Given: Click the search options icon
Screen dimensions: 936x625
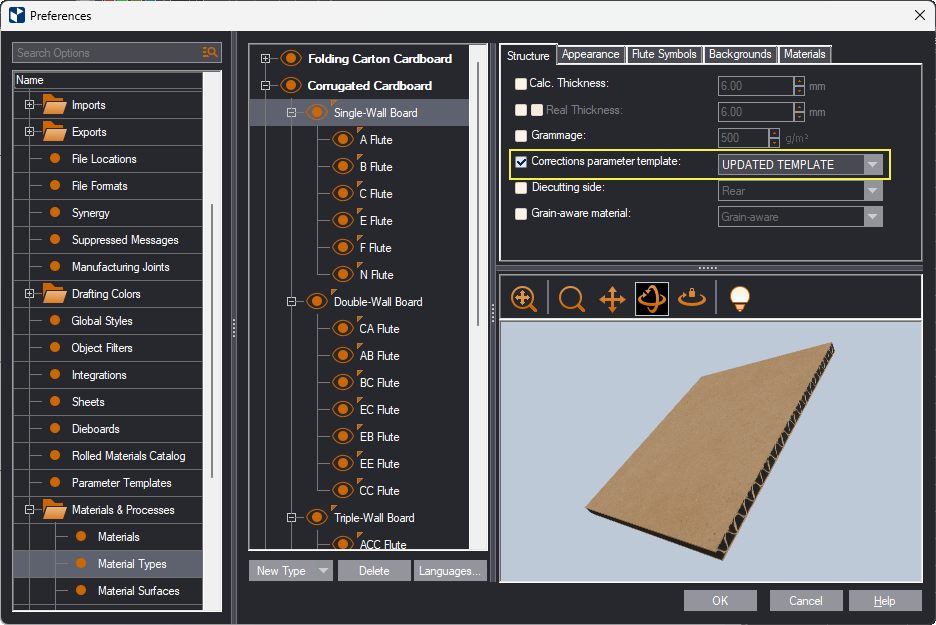Looking at the screenshot, I should click(x=210, y=53).
